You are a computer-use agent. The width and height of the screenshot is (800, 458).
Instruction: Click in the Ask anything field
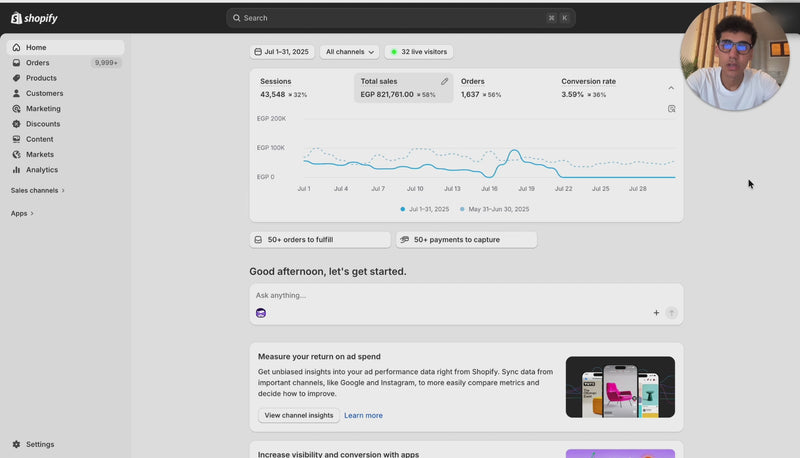pyautogui.click(x=450, y=295)
